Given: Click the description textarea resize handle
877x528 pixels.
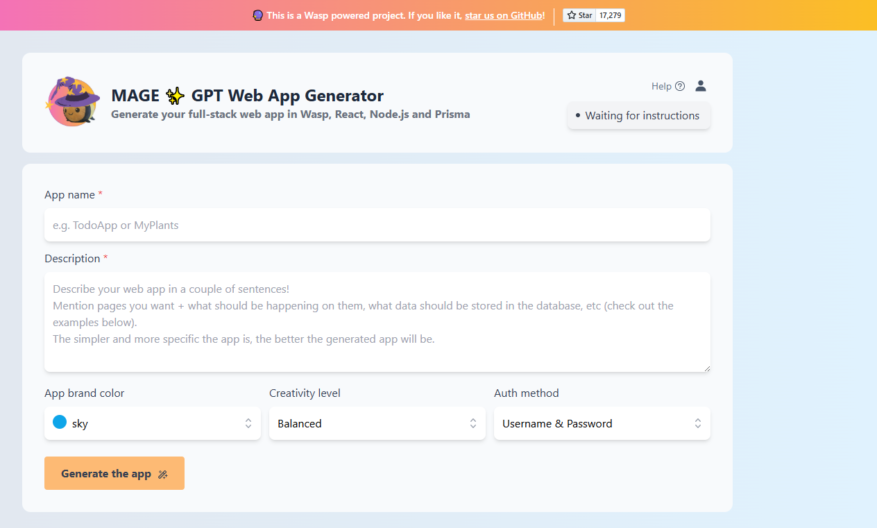Looking at the screenshot, I should pos(707,369).
